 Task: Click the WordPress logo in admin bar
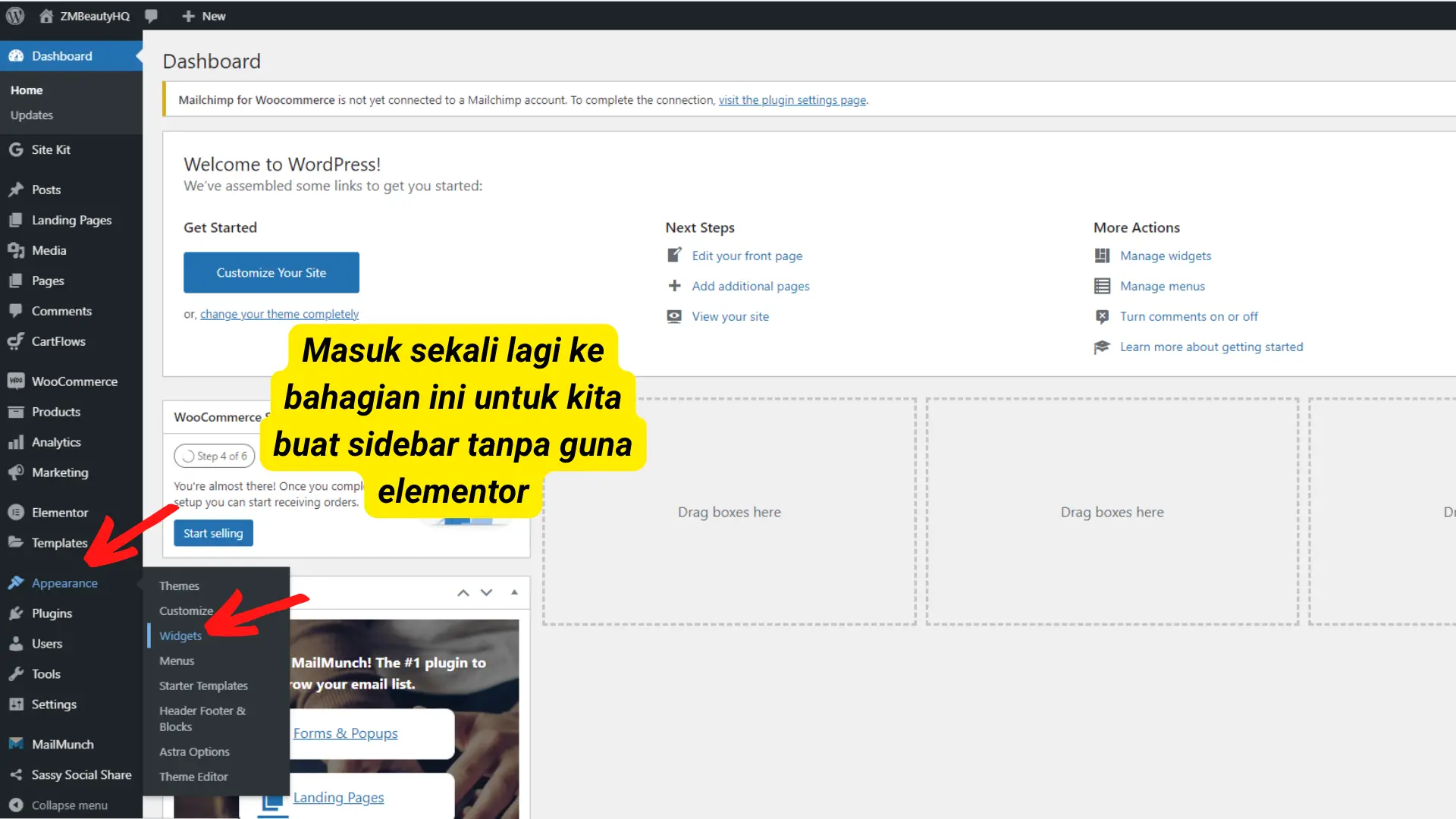pos(15,16)
